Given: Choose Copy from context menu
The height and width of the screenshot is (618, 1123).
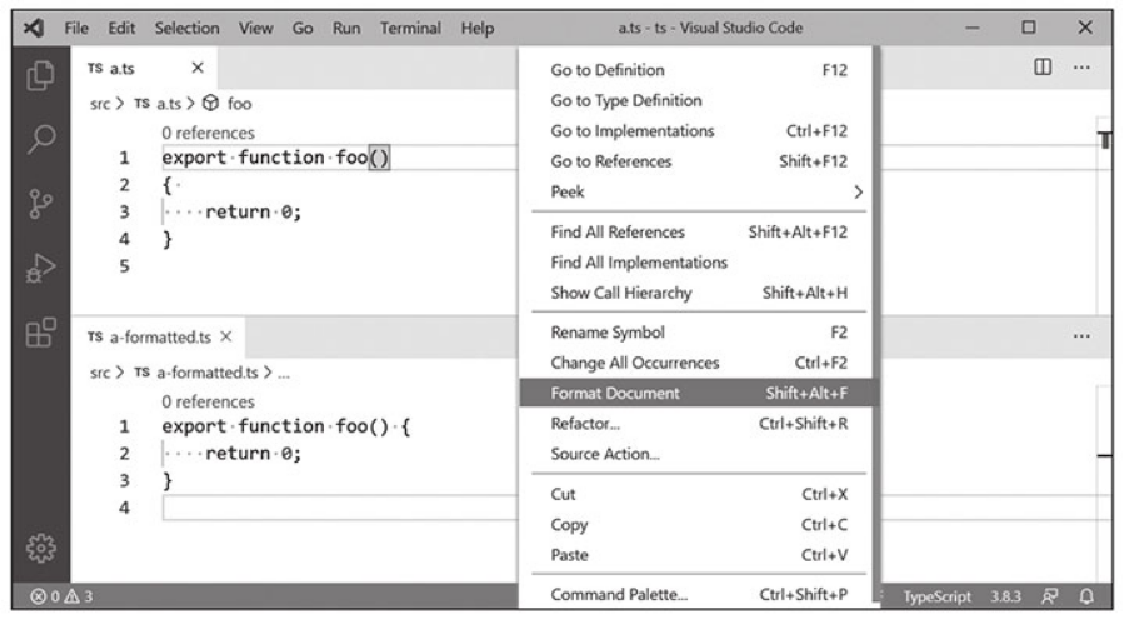Looking at the screenshot, I should pyautogui.click(x=698, y=525).
